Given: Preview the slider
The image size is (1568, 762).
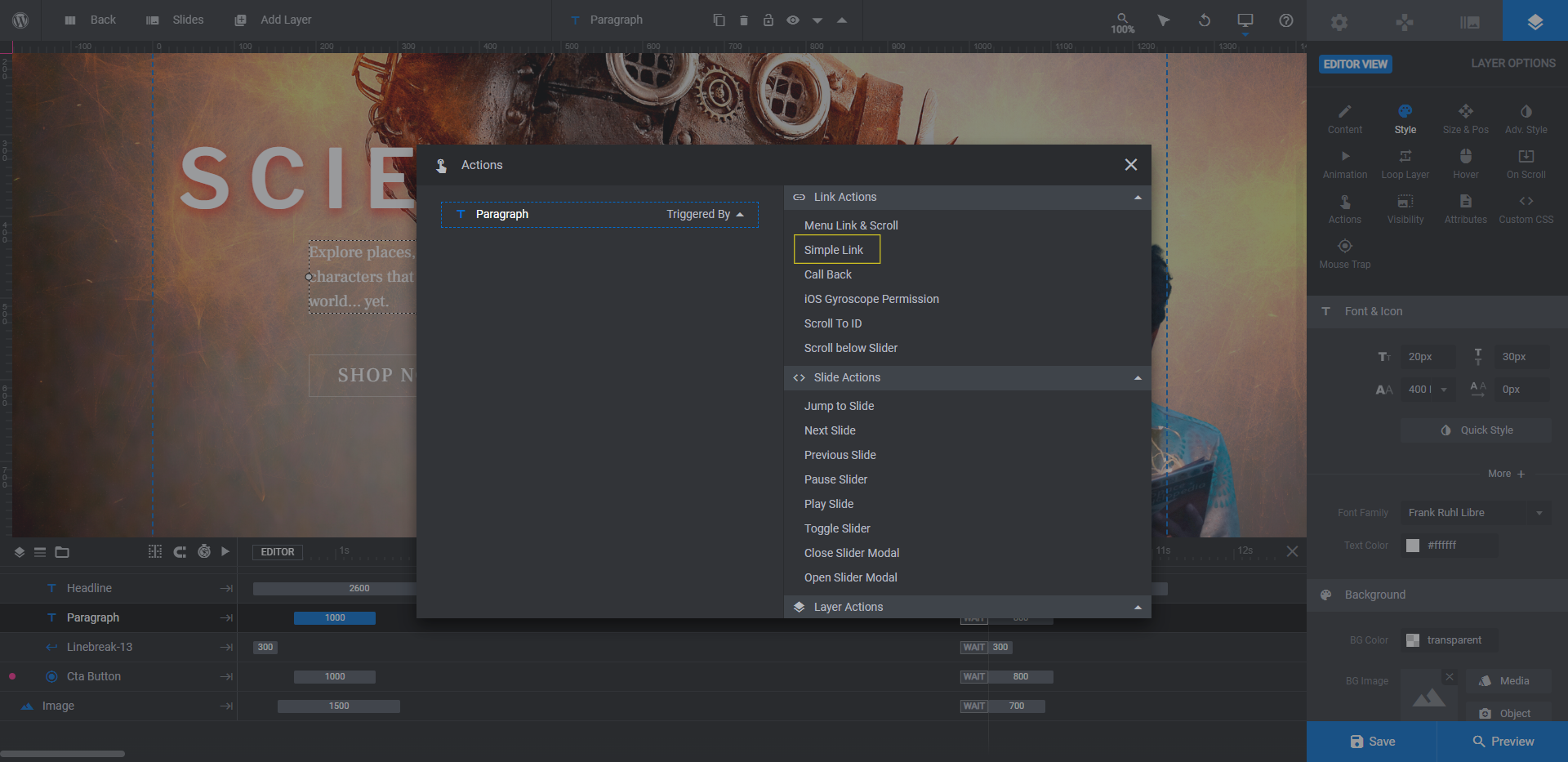Looking at the screenshot, I should coord(1503,742).
